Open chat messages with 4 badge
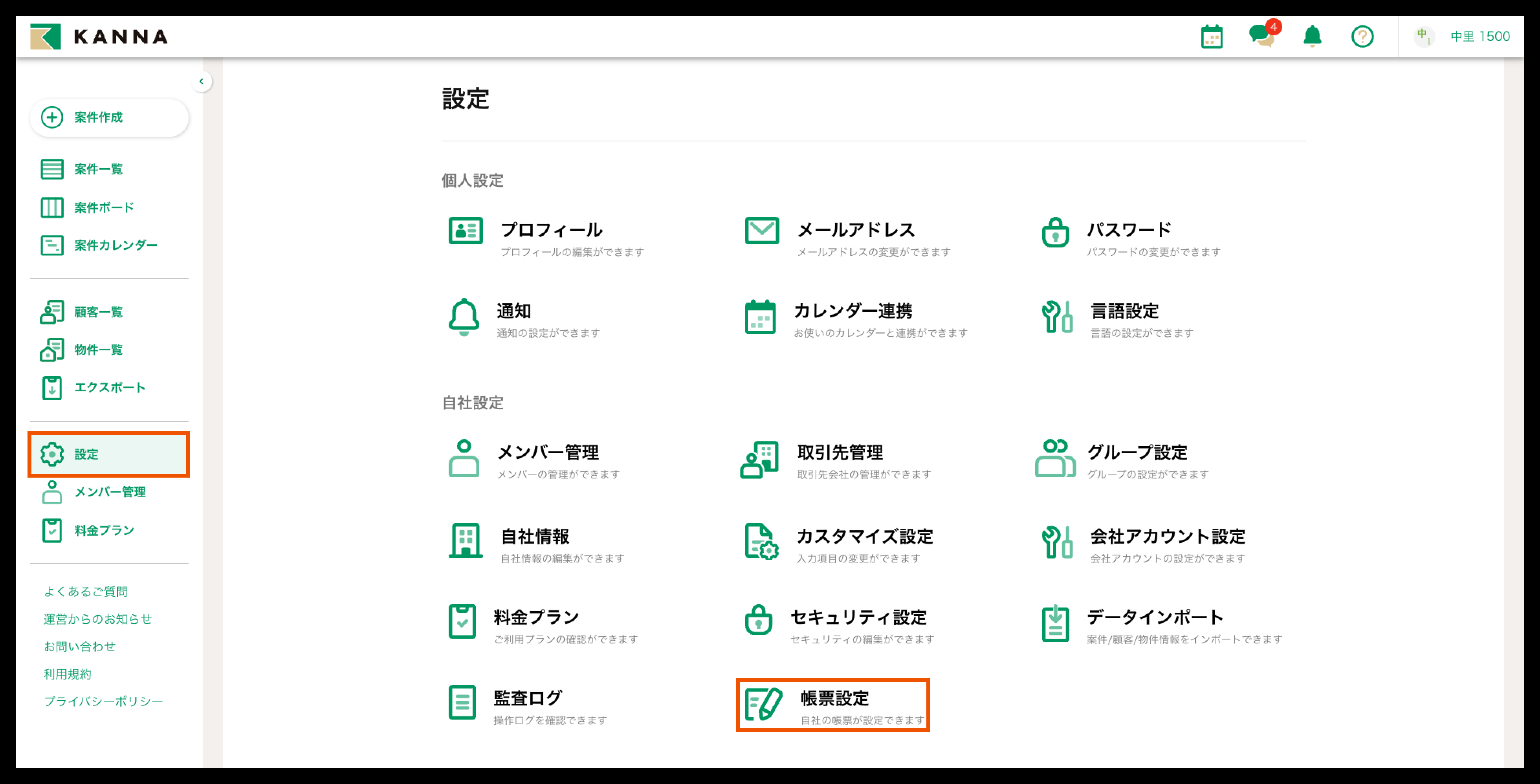 tap(1261, 36)
